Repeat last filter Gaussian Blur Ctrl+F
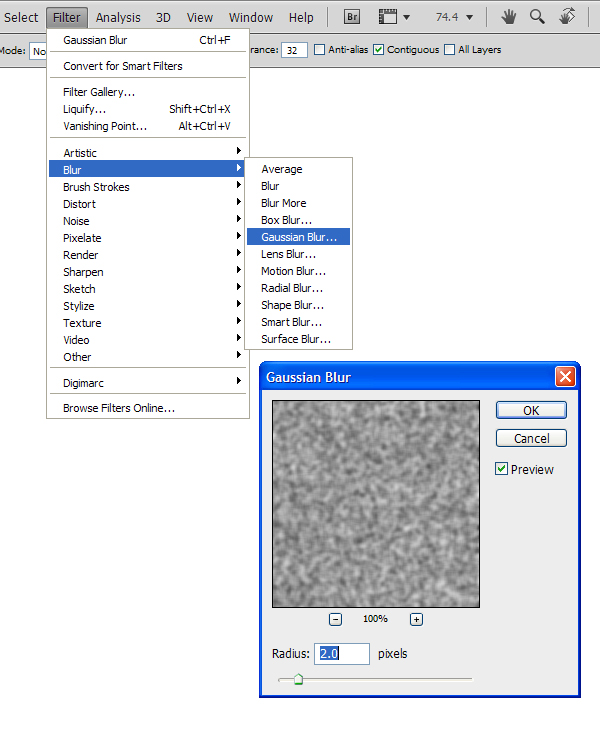The image size is (600, 729). click(x=148, y=40)
